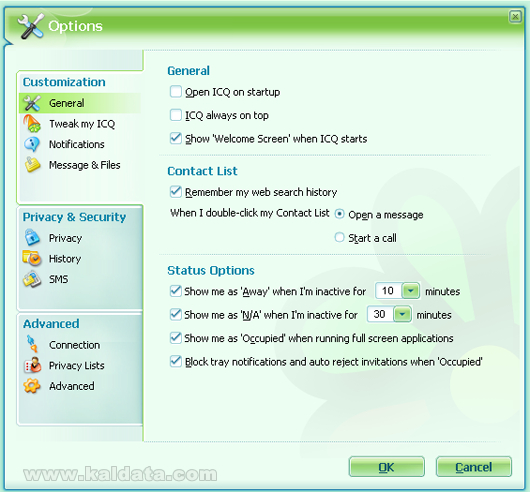This screenshot has width=530, height=492.
Task: Select Open a message radio button
Action: pyautogui.click(x=339, y=214)
